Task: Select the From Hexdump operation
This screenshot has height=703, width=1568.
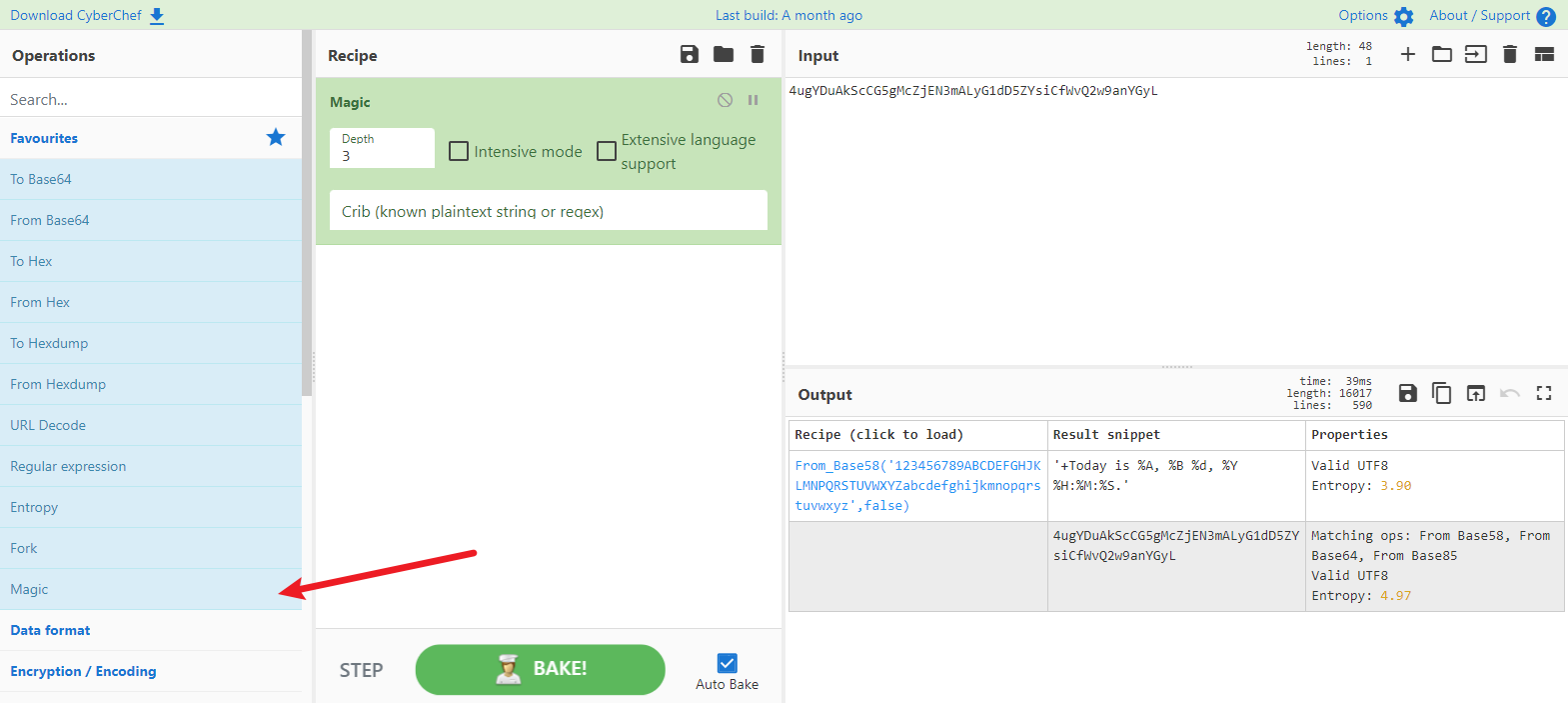Action: (x=150, y=384)
